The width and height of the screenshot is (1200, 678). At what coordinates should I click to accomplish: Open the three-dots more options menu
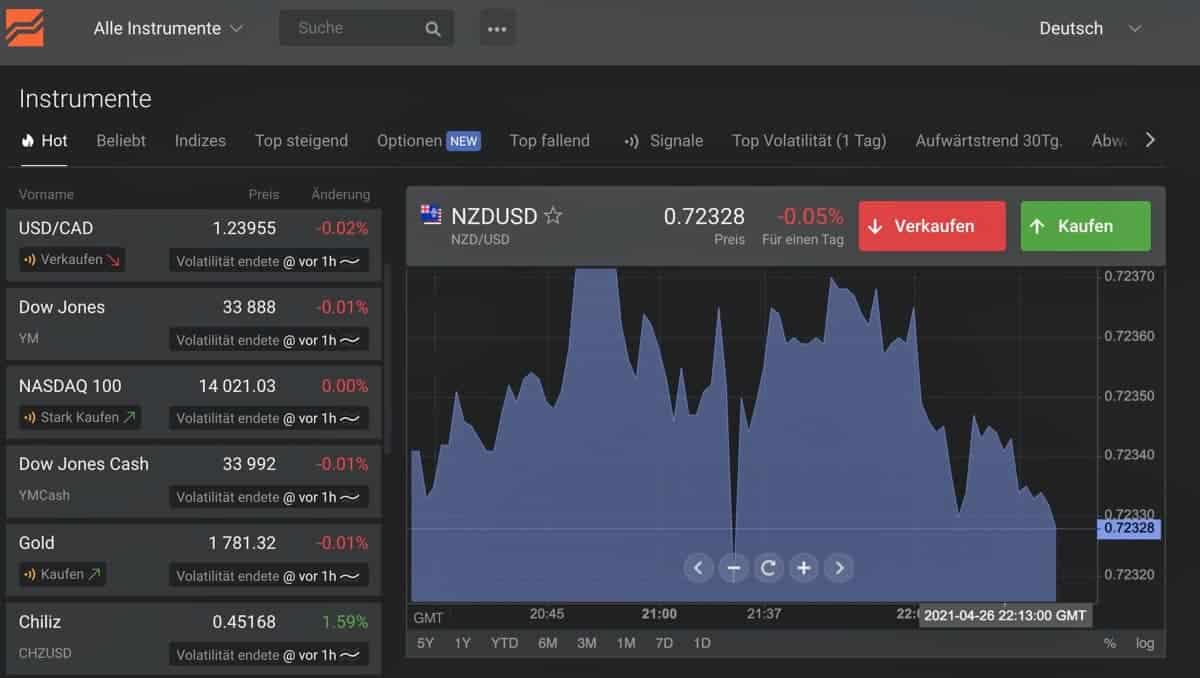pos(497,28)
